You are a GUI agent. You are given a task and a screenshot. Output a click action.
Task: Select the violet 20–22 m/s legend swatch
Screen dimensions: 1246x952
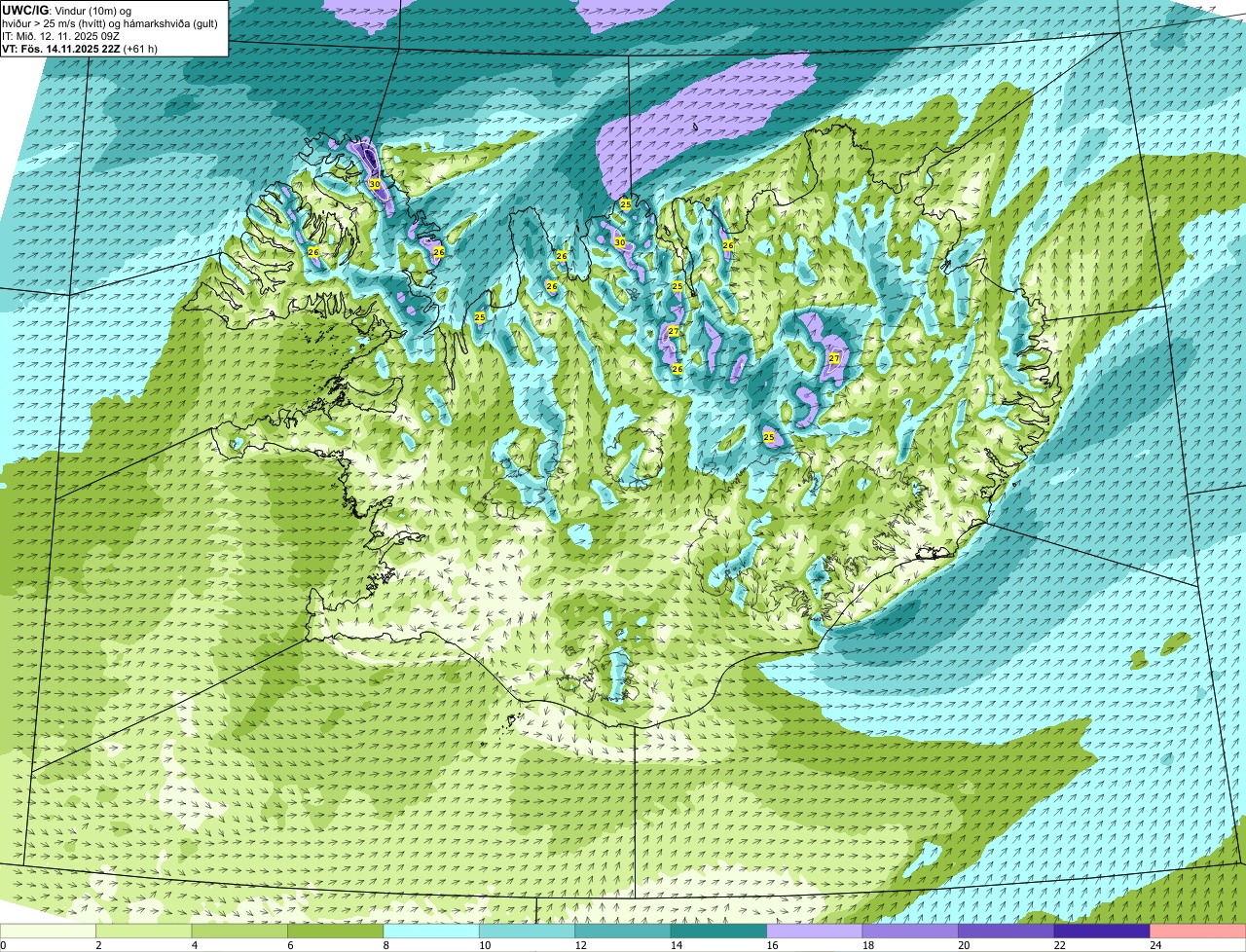[x=1007, y=931]
